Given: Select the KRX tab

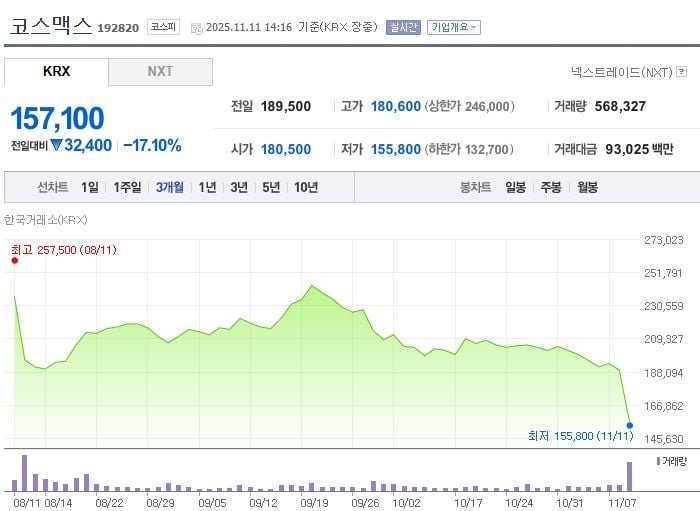Looking at the screenshot, I should click(x=57, y=72).
